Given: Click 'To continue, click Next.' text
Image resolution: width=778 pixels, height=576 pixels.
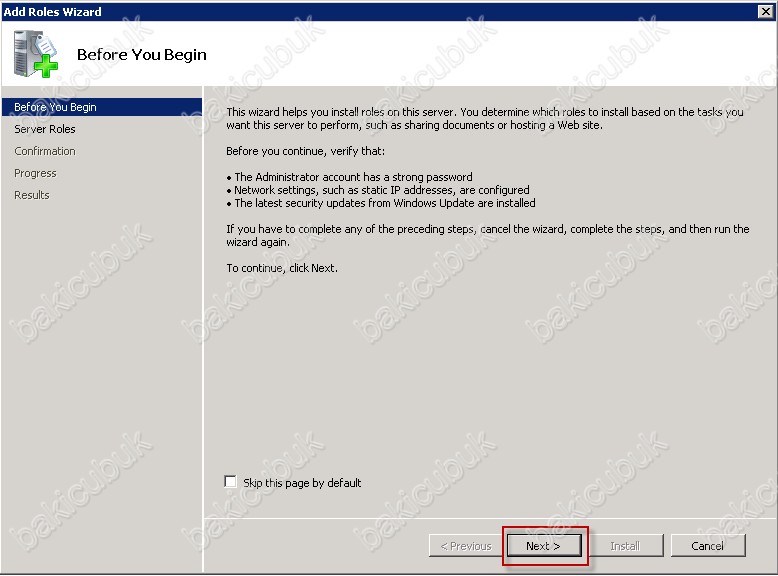Looking at the screenshot, I should coord(282,268).
